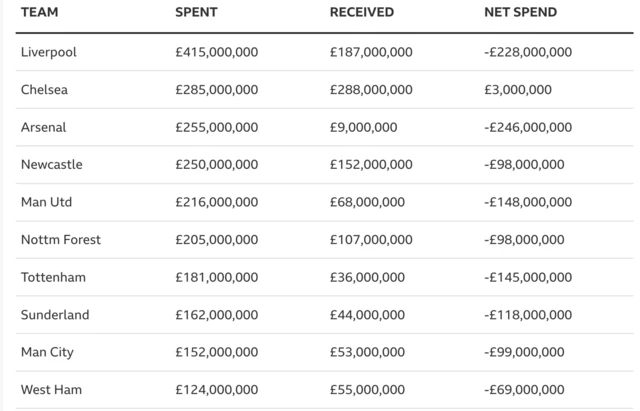Select the Newcastle team cell
The height and width of the screenshot is (411, 640).
[x=51, y=164]
